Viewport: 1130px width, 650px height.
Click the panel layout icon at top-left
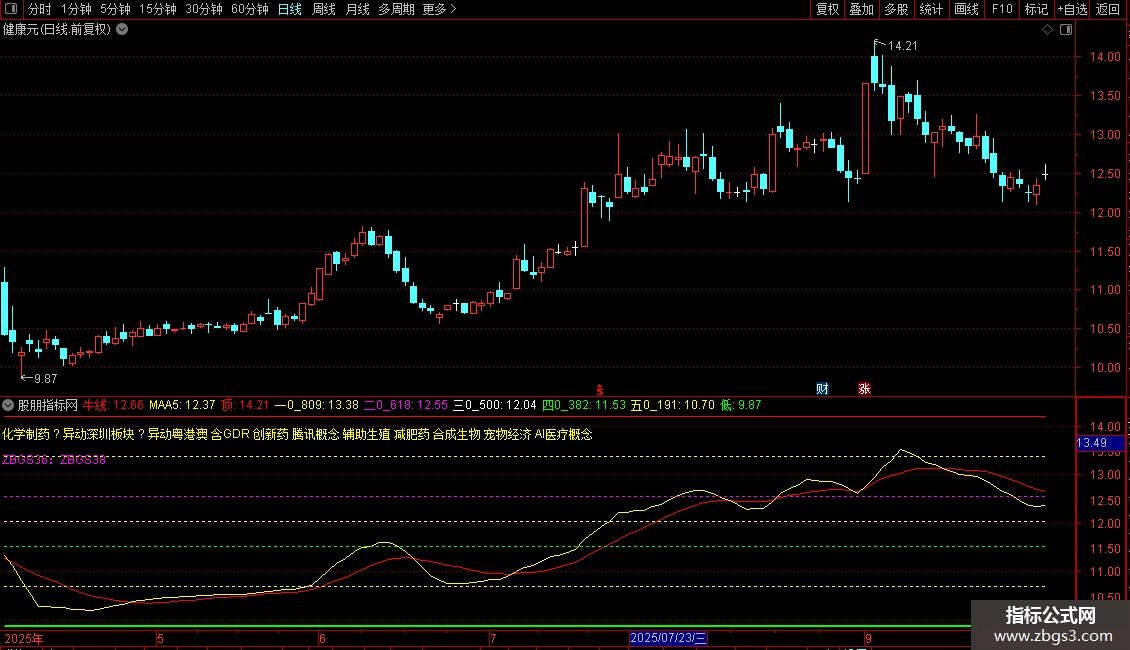[10, 9]
